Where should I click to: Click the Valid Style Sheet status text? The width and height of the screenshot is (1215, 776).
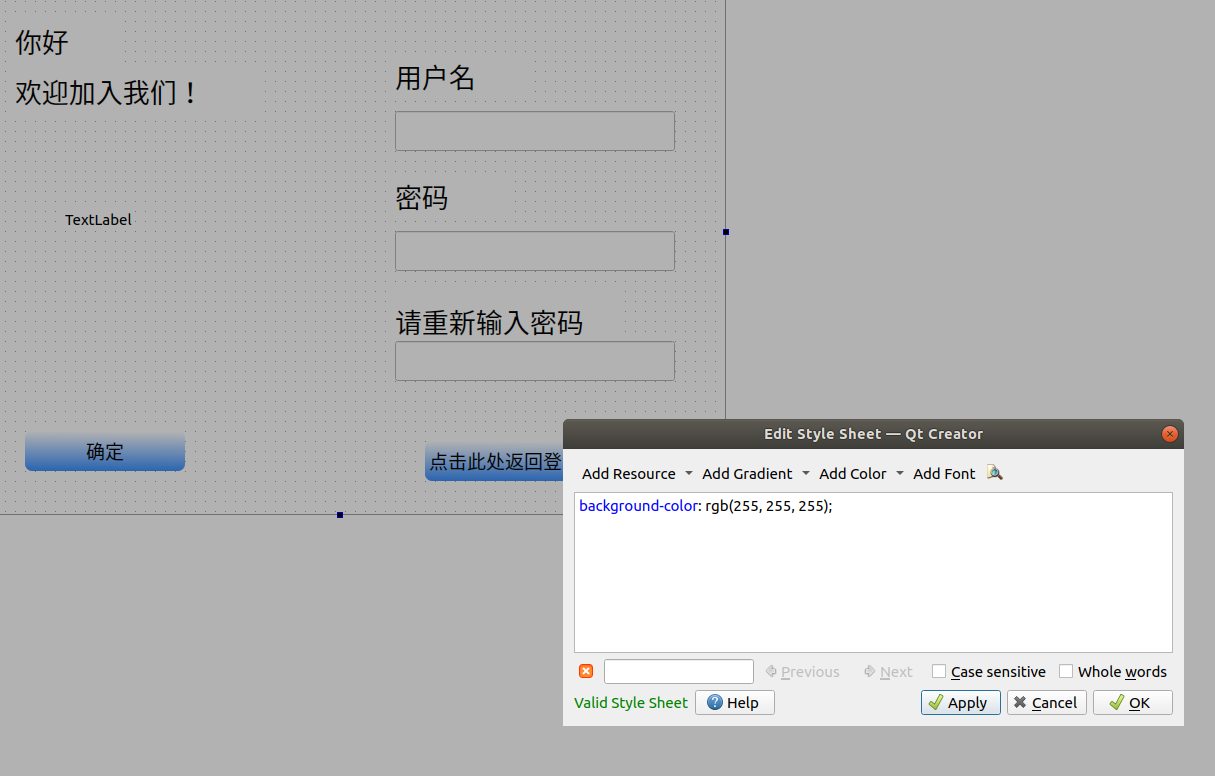(631, 703)
